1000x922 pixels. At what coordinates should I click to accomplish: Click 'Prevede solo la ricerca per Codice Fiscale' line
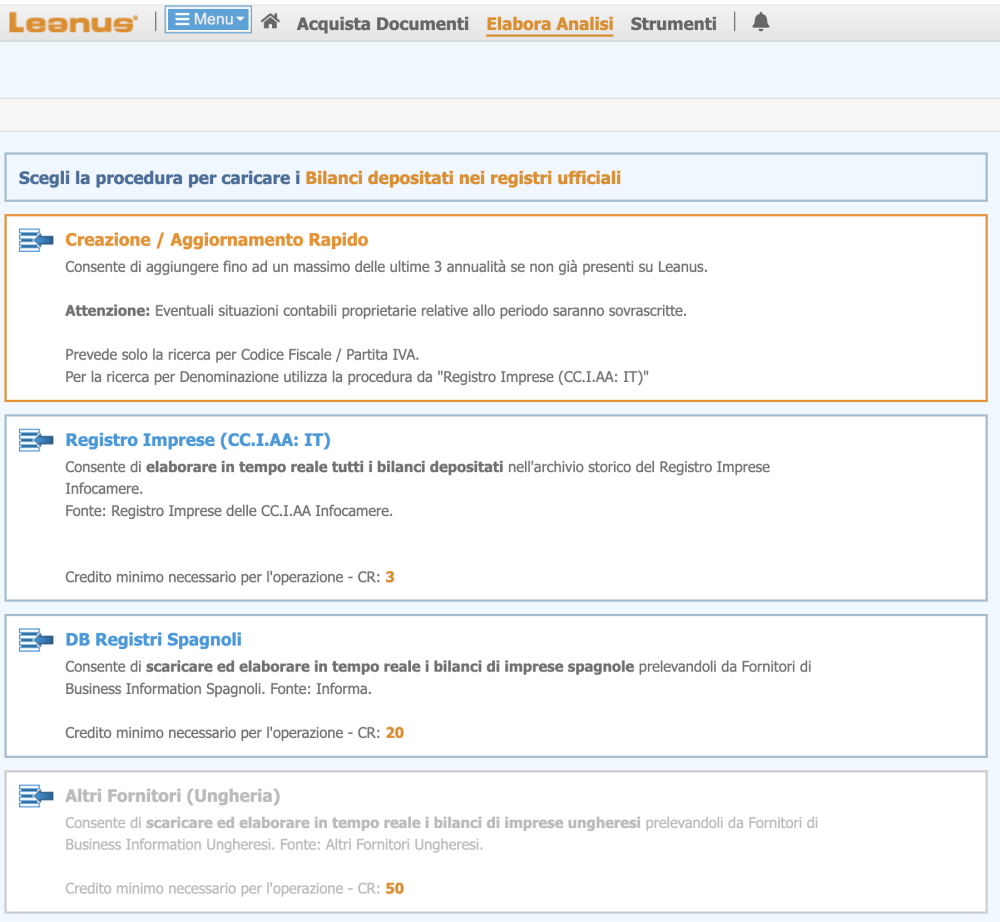coord(242,355)
